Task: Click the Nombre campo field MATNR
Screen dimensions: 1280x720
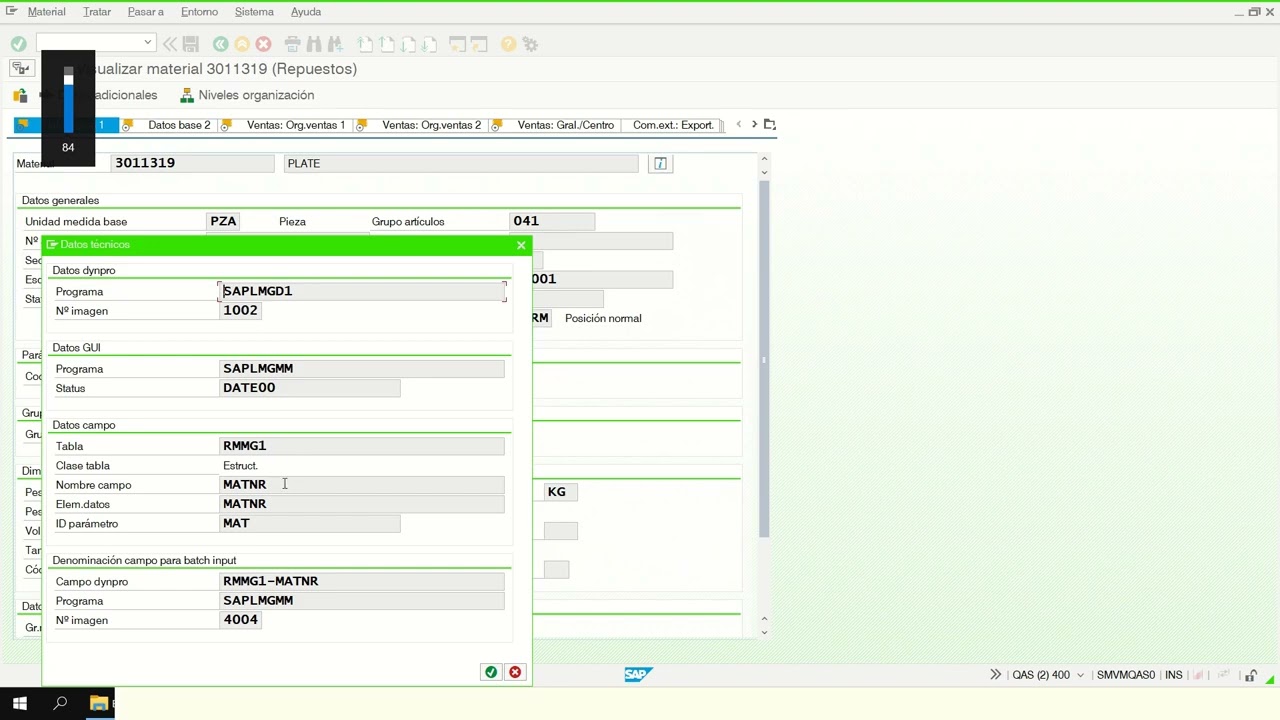Action: click(x=362, y=485)
